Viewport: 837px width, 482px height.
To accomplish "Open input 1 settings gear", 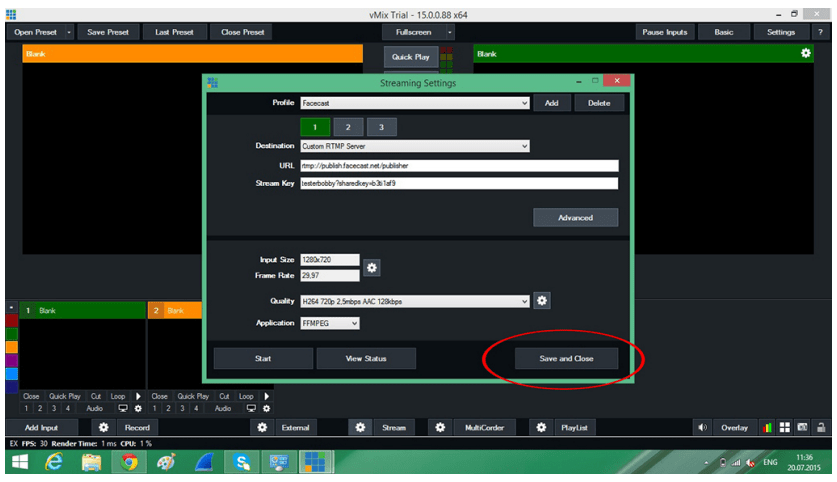I will [x=138, y=408].
